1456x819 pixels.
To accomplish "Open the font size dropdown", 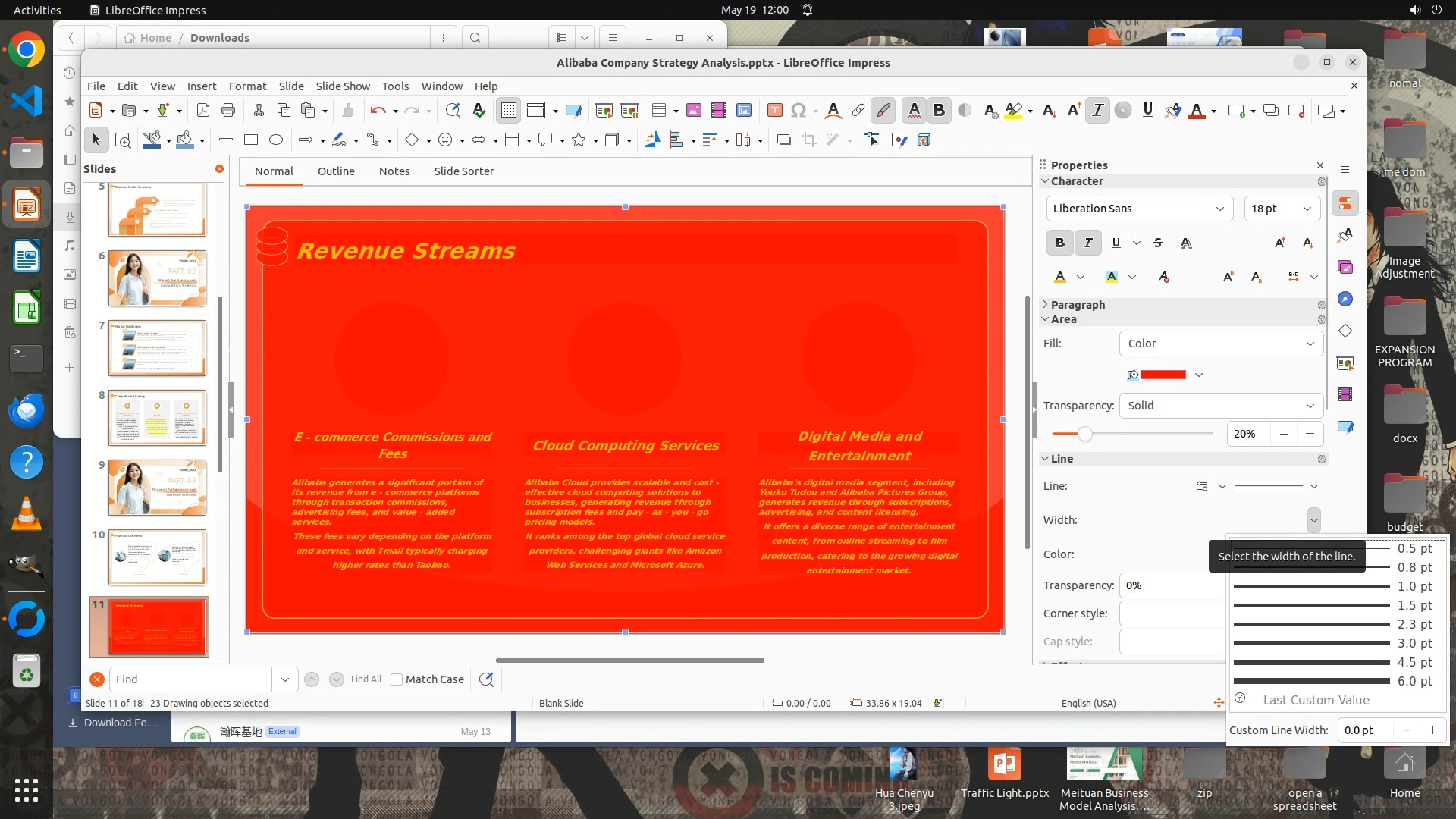I will (x=1307, y=209).
